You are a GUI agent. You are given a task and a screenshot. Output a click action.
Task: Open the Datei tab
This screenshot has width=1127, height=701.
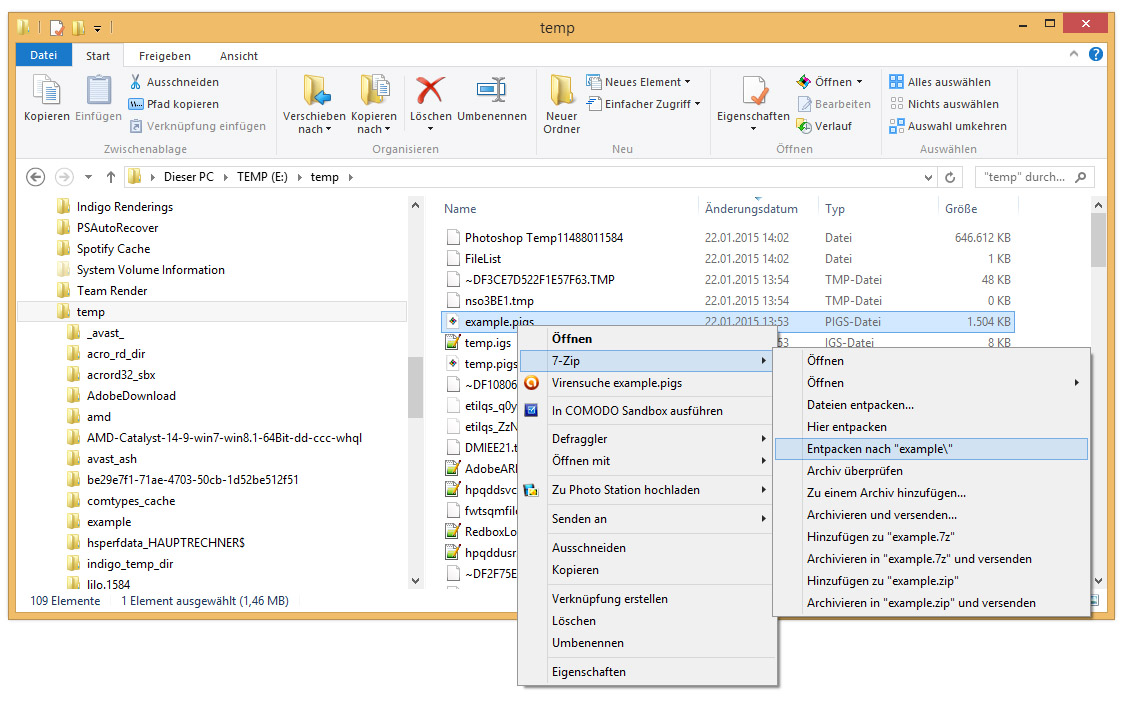(44, 56)
